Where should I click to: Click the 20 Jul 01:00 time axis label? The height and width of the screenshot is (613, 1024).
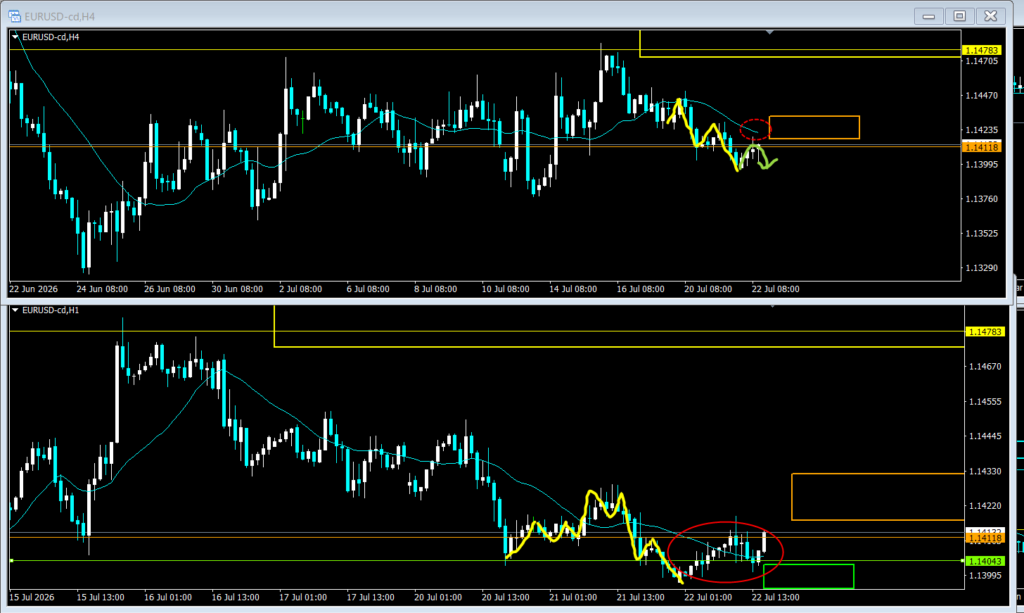click(438, 597)
